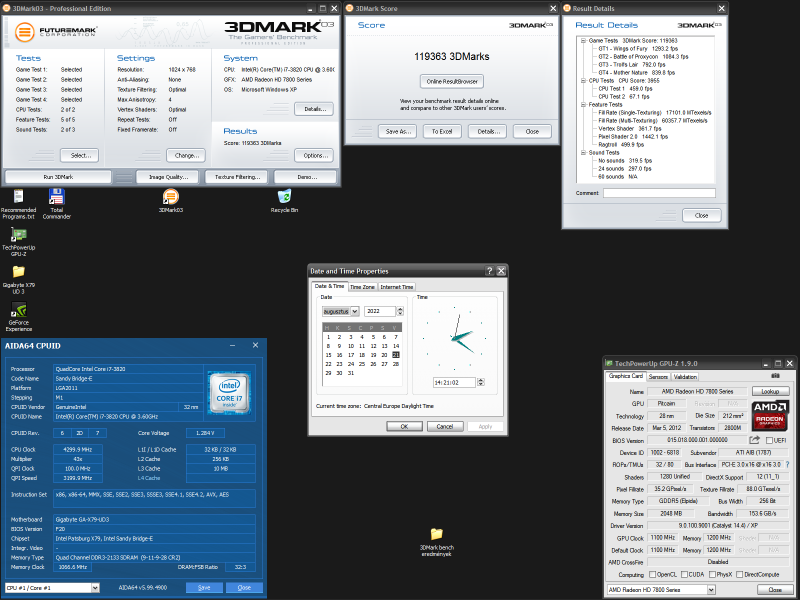The image size is (800, 600).
Task: Close the AIDA64 CPUID window
Action: [x=255, y=345]
